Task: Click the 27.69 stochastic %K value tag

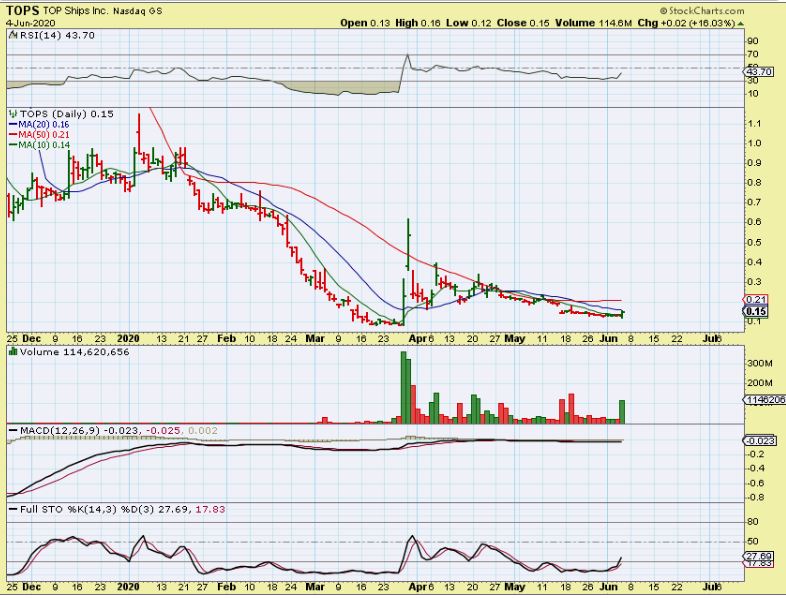Action: 757,556
